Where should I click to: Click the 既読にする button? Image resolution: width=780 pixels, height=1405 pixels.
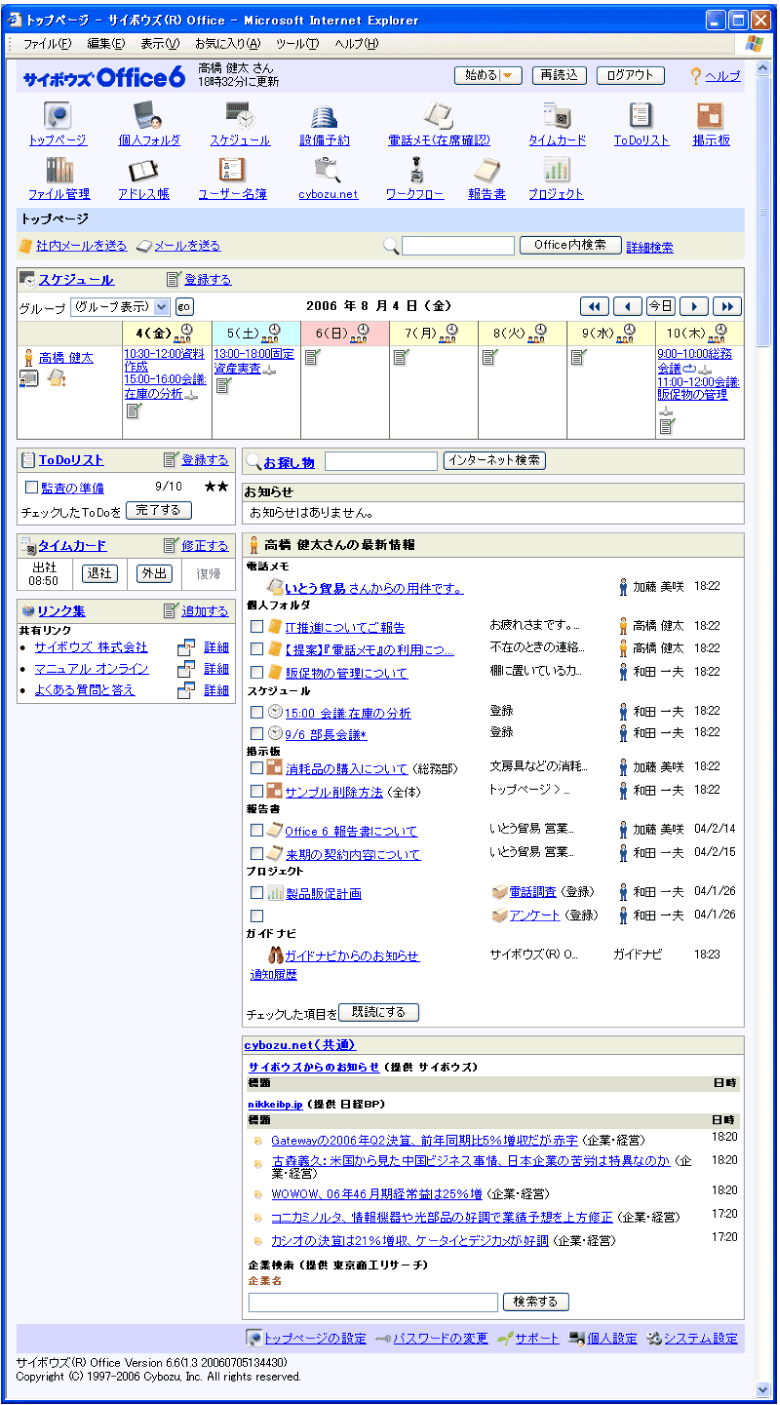[x=379, y=1012]
